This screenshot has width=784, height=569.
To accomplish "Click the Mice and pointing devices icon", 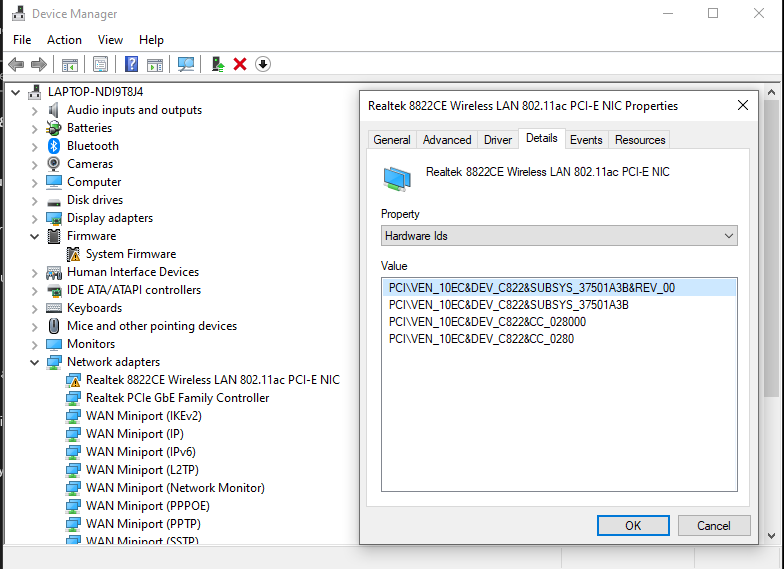I will click(x=54, y=326).
